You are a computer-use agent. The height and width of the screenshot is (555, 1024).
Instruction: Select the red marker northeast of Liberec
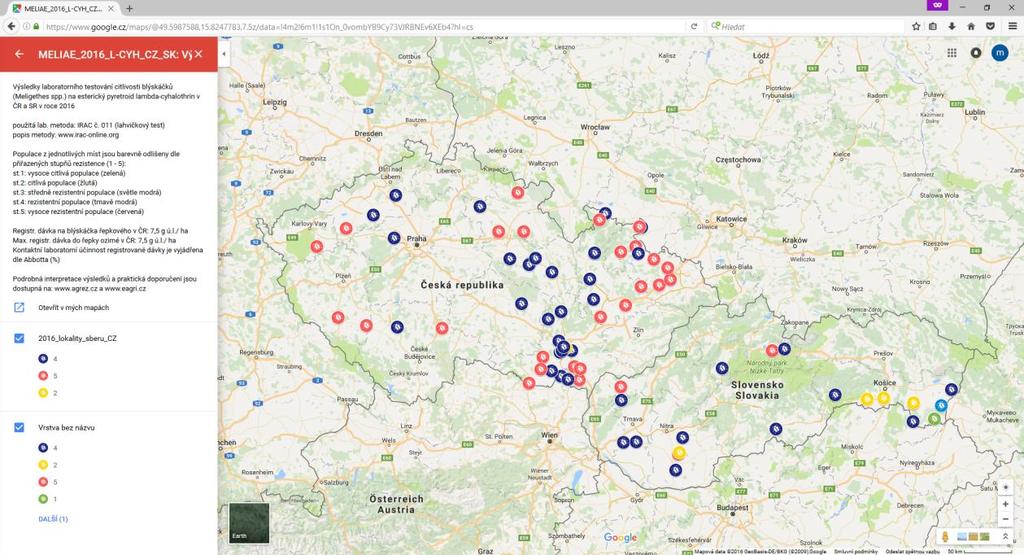(518, 193)
